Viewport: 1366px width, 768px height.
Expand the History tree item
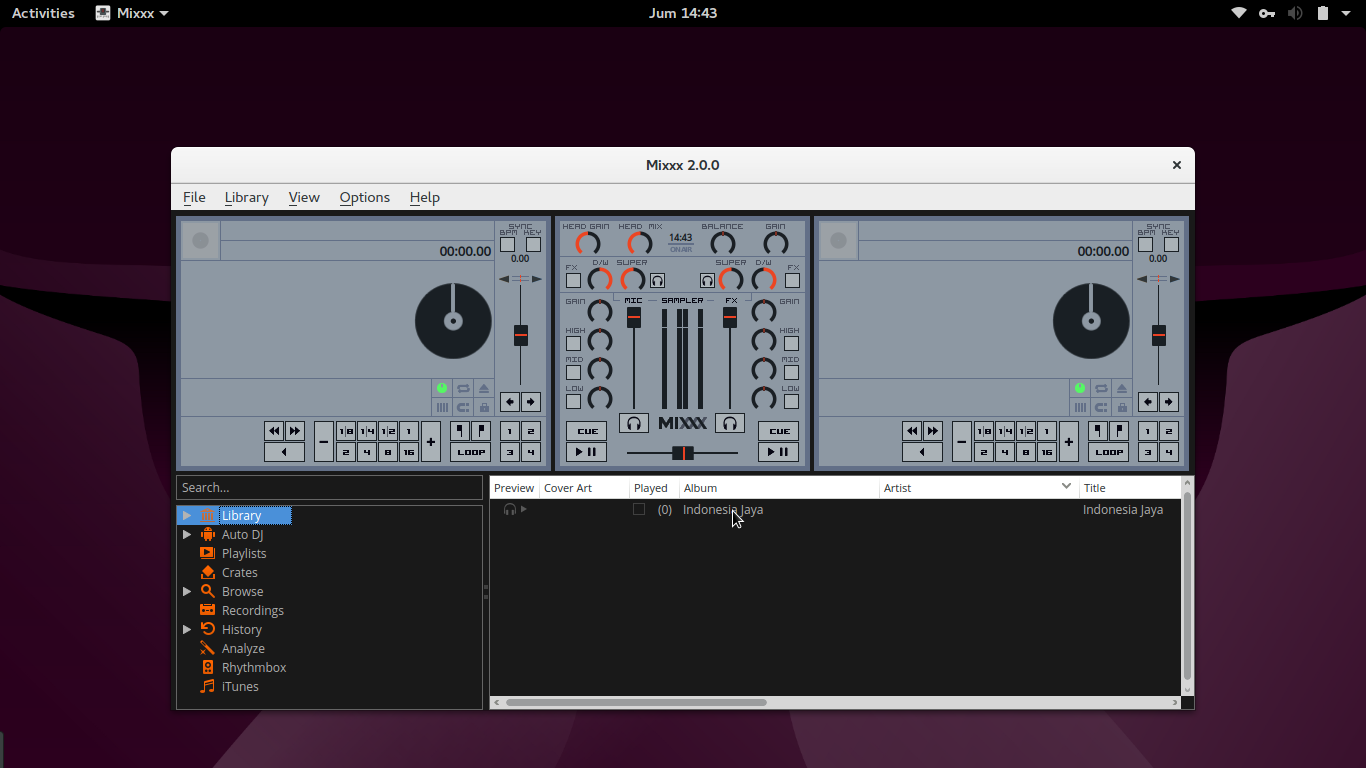tap(187, 630)
